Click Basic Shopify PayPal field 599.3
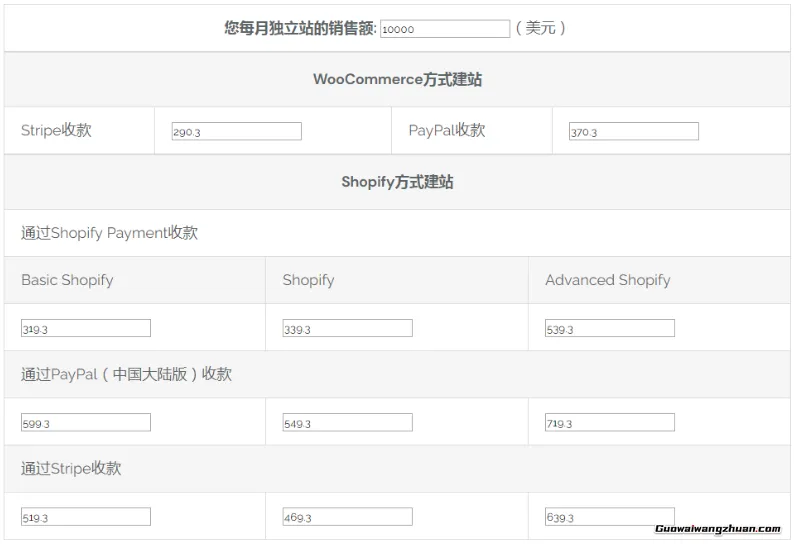This screenshot has height=544, width=794. click(86, 422)
